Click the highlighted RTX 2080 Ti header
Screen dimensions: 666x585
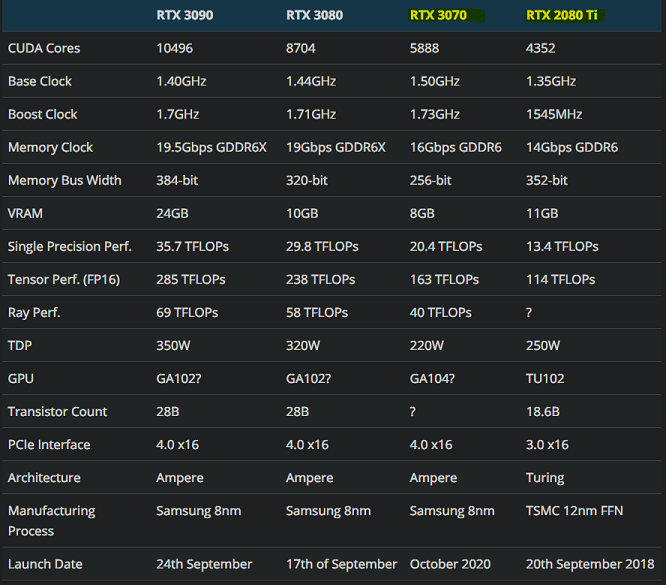[562, 15]
